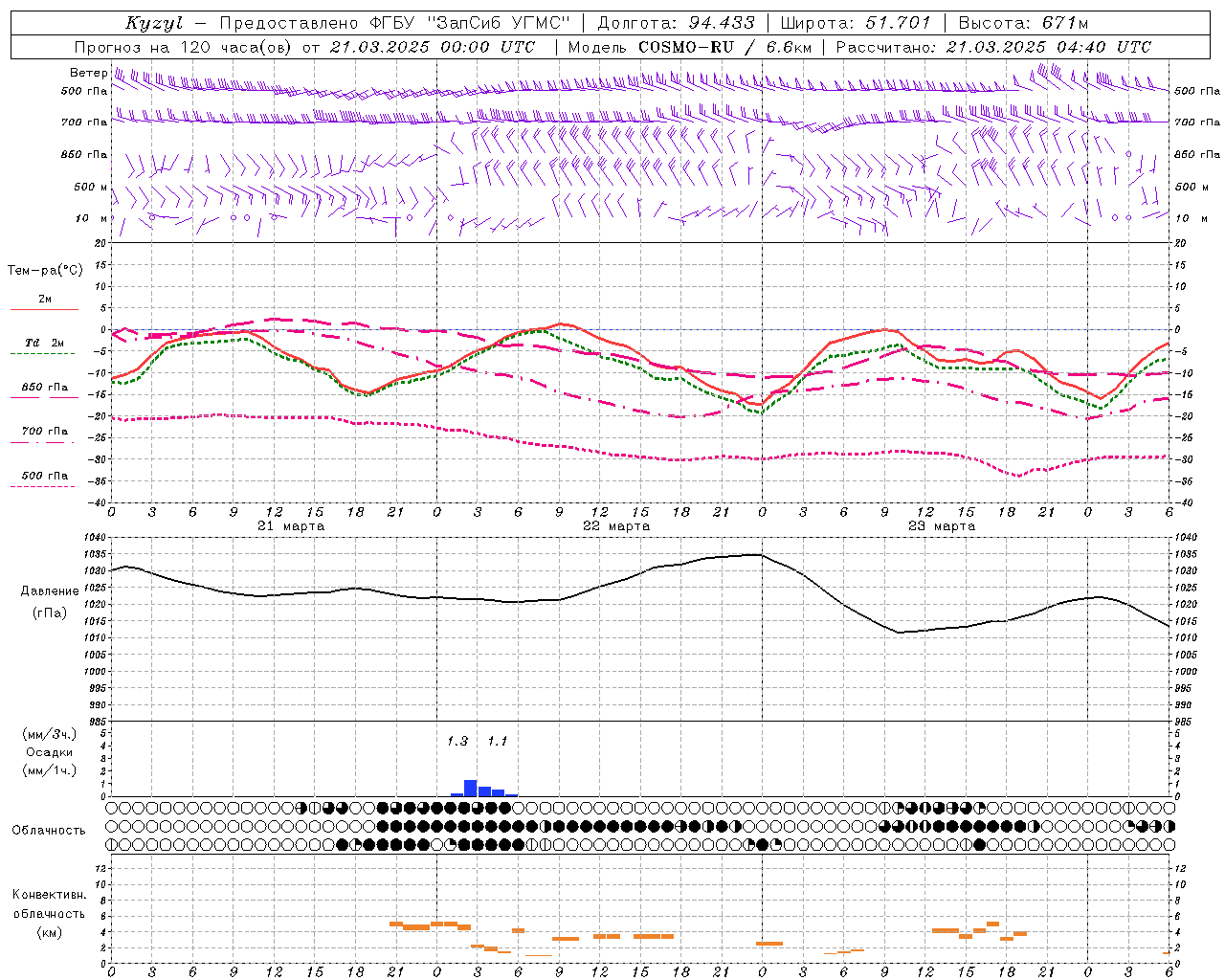The width and height of the screenshot is (1225, 980).
Task: Click the 700 гПа entry in the temperature legend
Action: [x=45, y=431]
